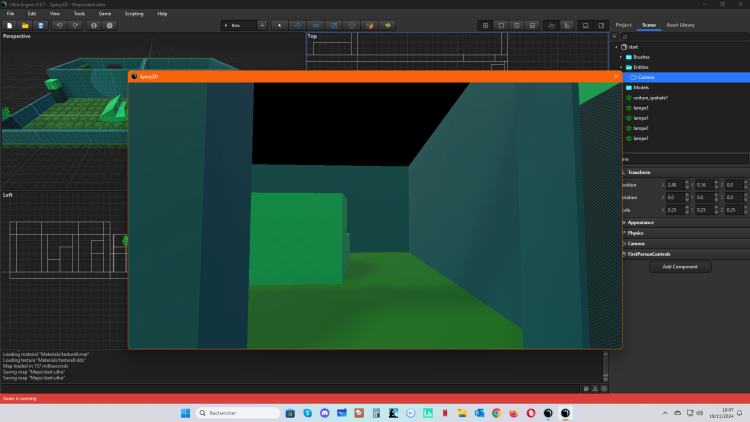Close the Spacy3D game window
The height and width of the screenshot is (422, 750).
616,76
